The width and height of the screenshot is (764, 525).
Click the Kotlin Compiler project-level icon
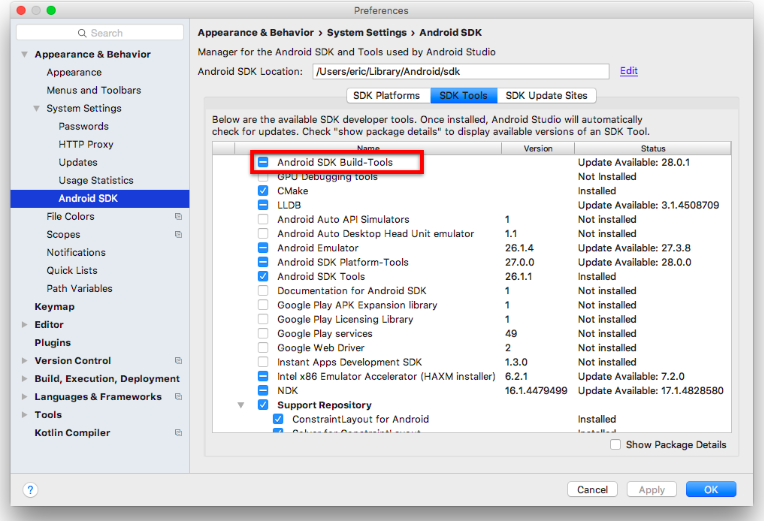point(178,433)
